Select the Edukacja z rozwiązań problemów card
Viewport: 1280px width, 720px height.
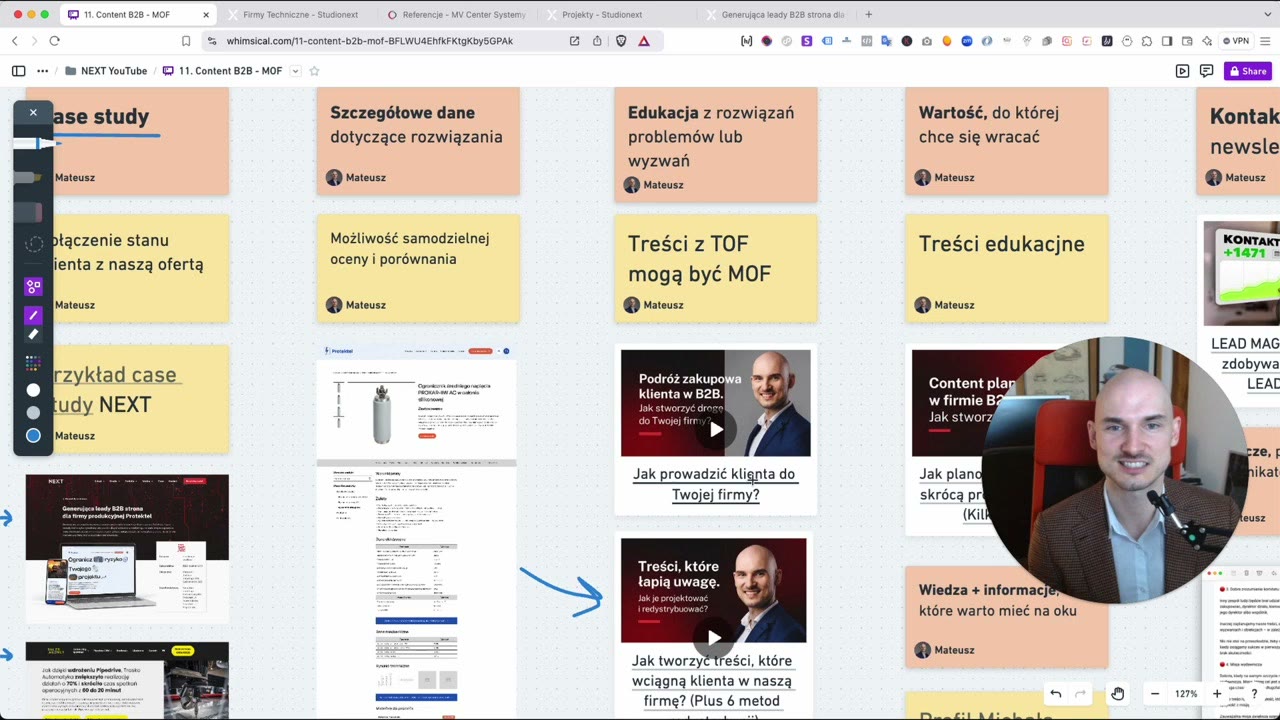[716, 145]
